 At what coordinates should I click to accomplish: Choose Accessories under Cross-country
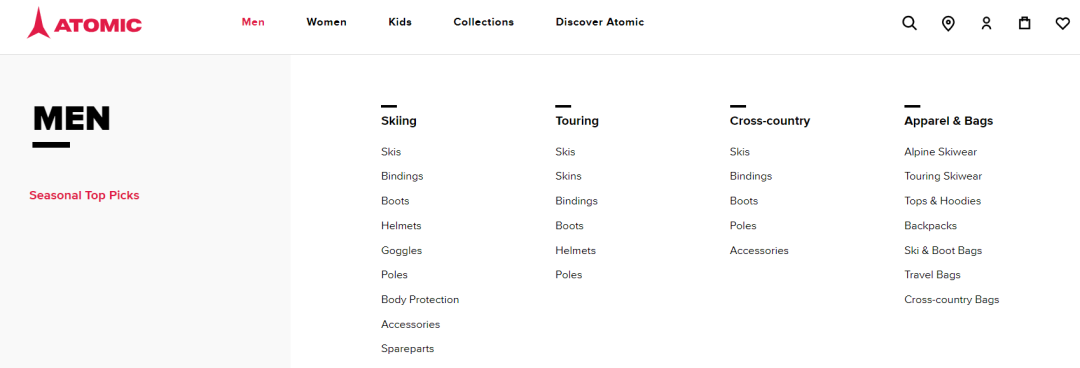point(759,250)
